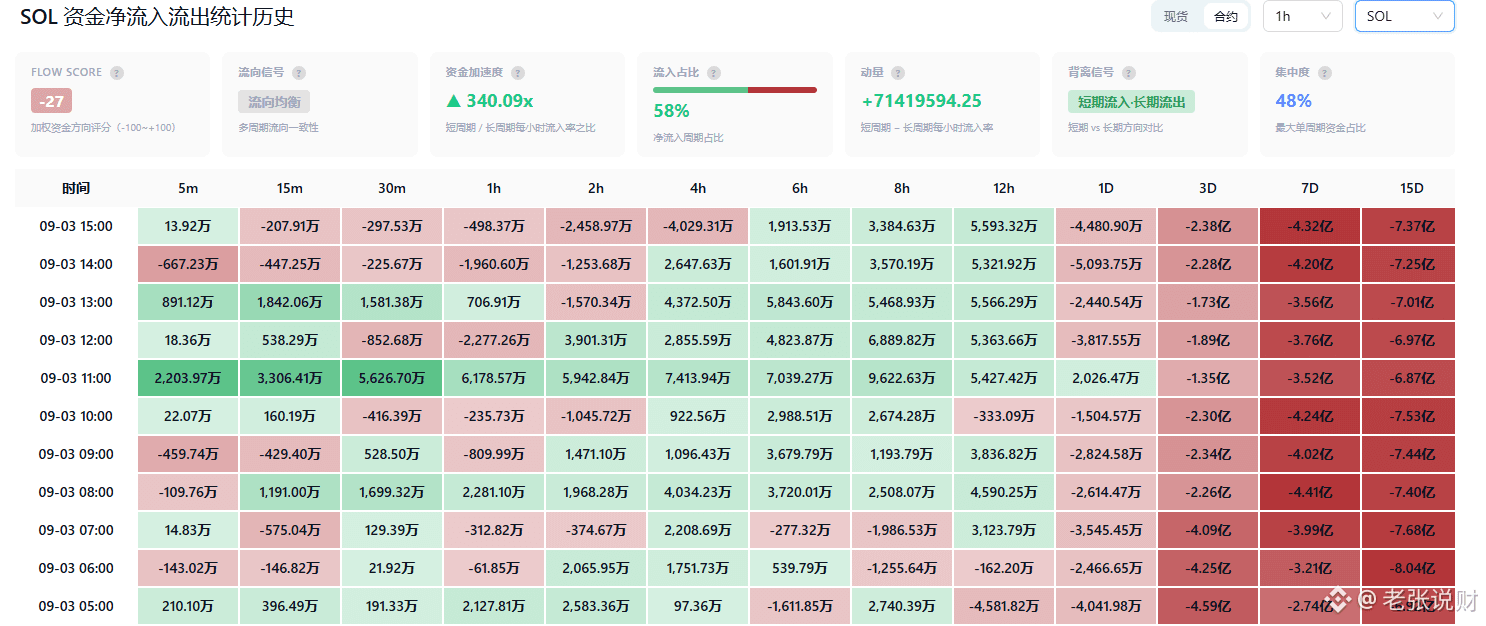Click the help icon beside 背离信号
Image resolution: width=1486 pixels, height=626 pixels.
coord(1129,73)
